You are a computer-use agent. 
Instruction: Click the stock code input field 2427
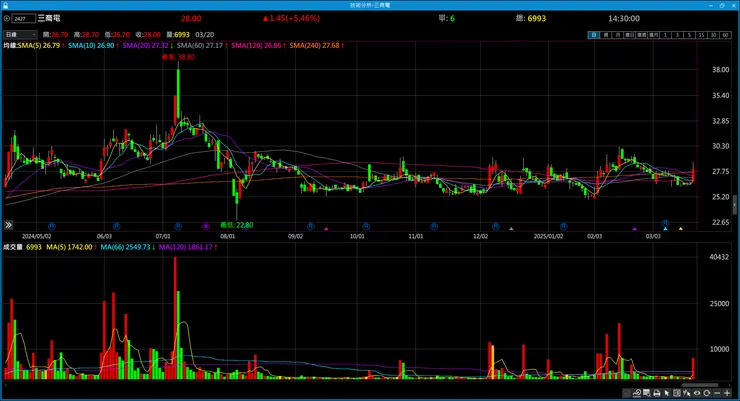click(24, 18)
